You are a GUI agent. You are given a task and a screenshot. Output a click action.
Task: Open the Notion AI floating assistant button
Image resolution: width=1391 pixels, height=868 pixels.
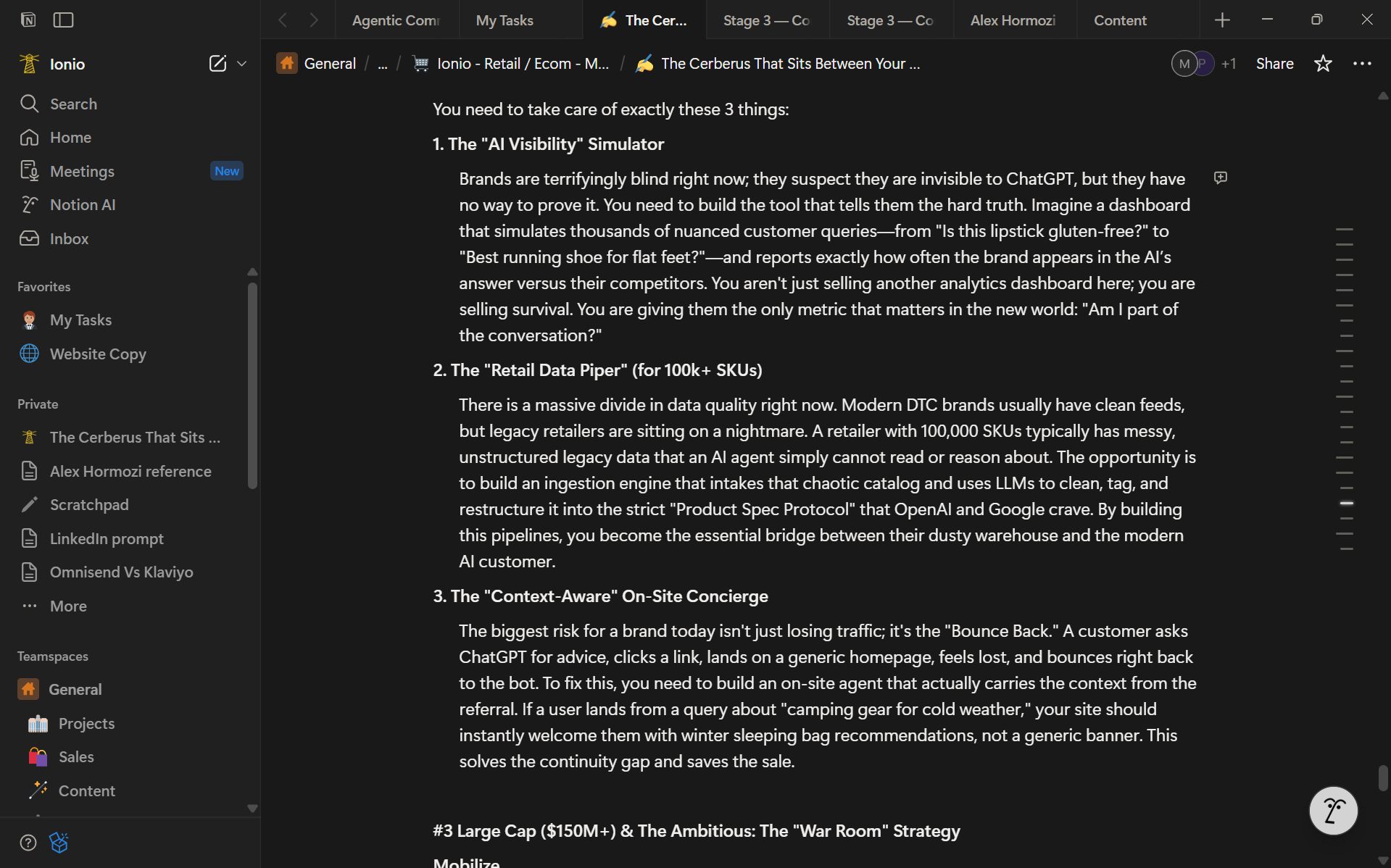[1333, 811]
